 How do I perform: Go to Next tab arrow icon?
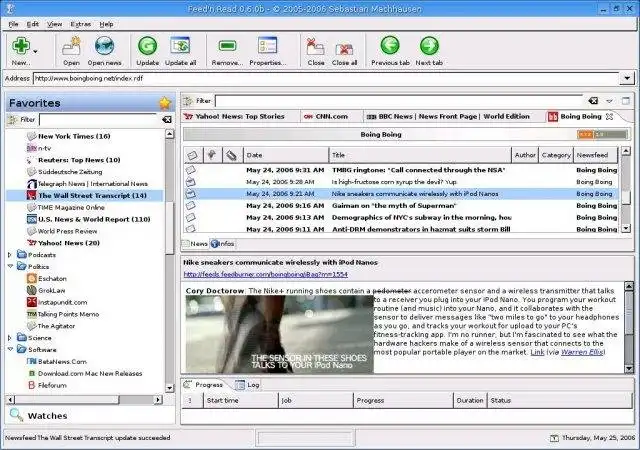click(x=429, y=45)
